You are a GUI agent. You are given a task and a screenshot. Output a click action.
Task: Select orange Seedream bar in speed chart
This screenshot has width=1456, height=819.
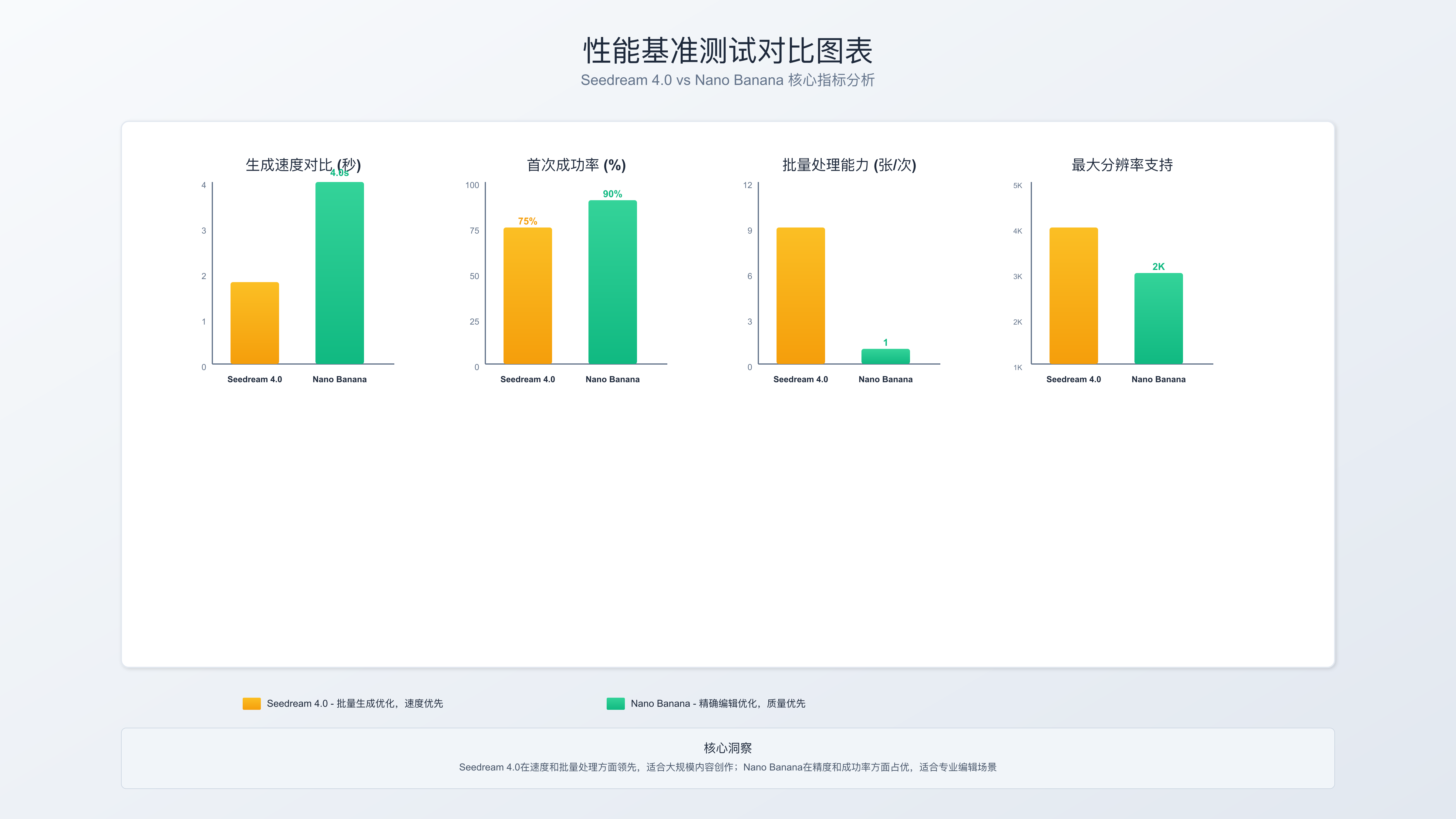pyautogui.click(x=255, y=323)
